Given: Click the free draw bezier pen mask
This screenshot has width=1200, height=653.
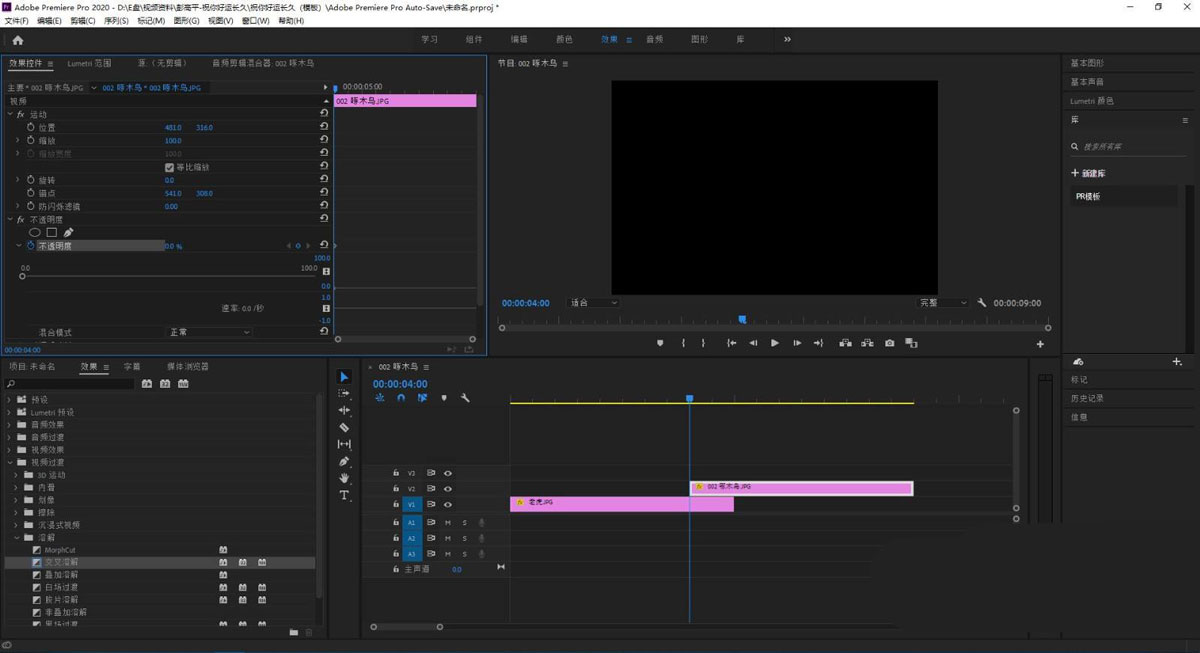Looking at the screenshot, I should click(x=68, y=232).
